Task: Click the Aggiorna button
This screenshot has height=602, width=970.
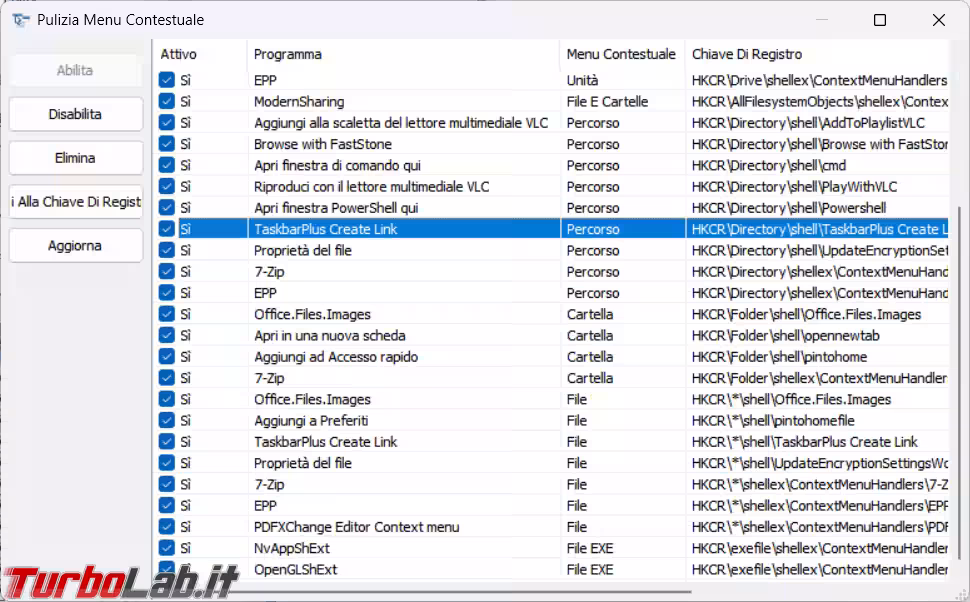Action: click(76, 245)
